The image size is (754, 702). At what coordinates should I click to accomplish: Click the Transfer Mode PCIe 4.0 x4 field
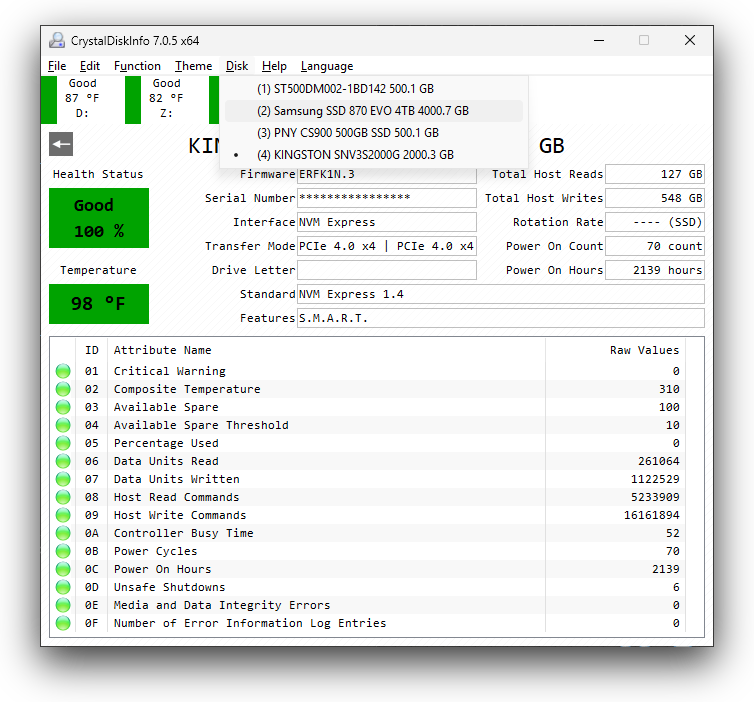click(x=387, y=246)
